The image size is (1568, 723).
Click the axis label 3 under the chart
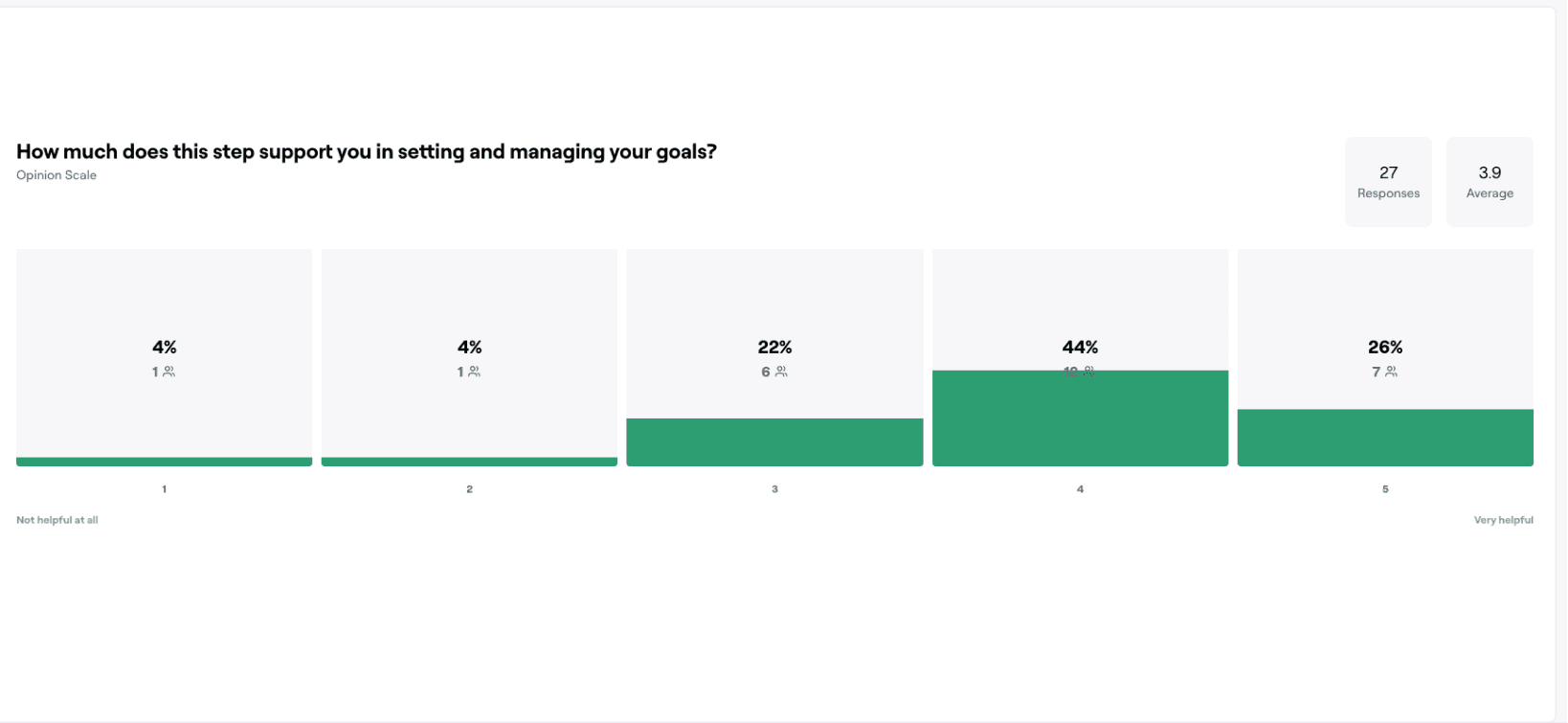click(x=774, y=489)
